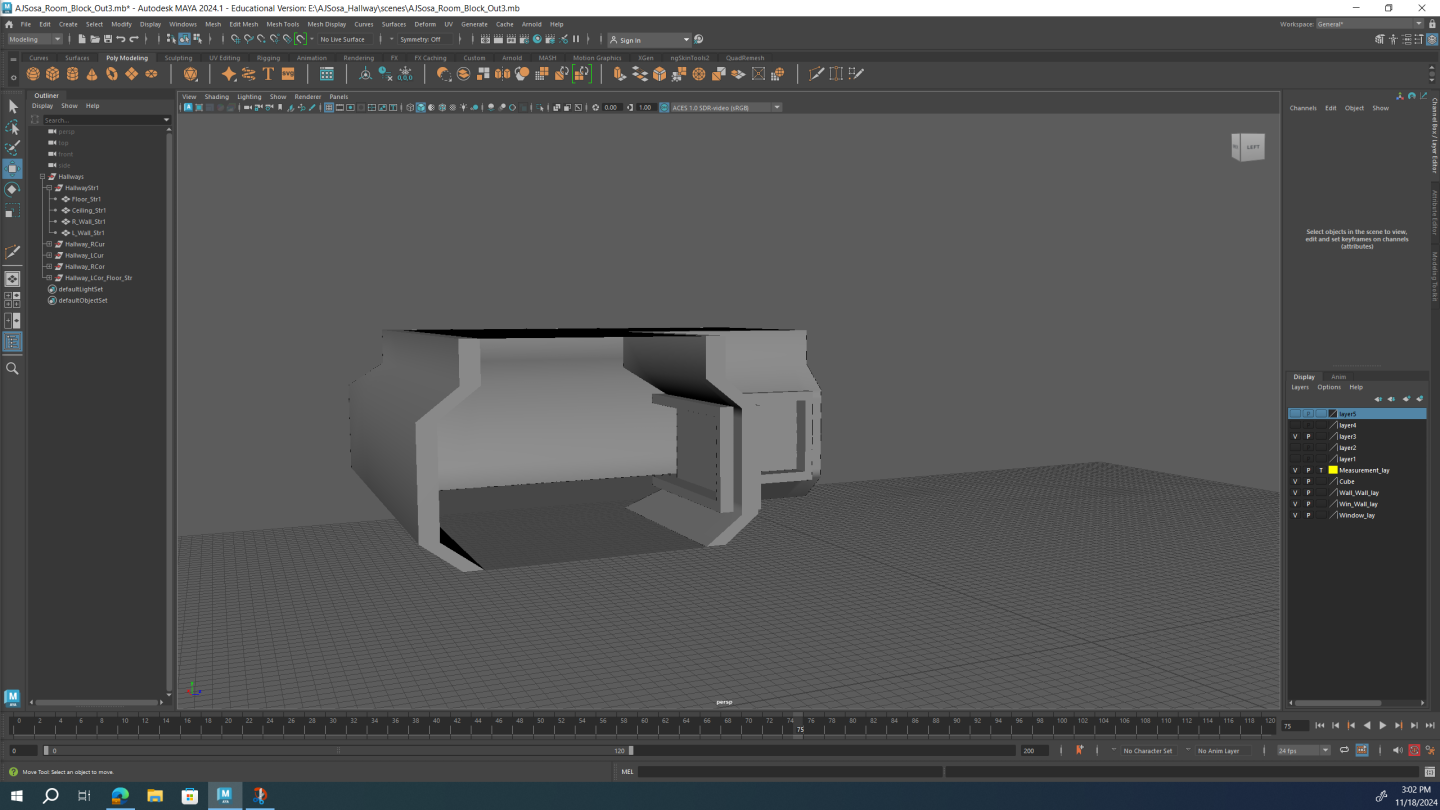Click the Save scene icon
The image size is (1440, 810).
(x=108, y=39)
